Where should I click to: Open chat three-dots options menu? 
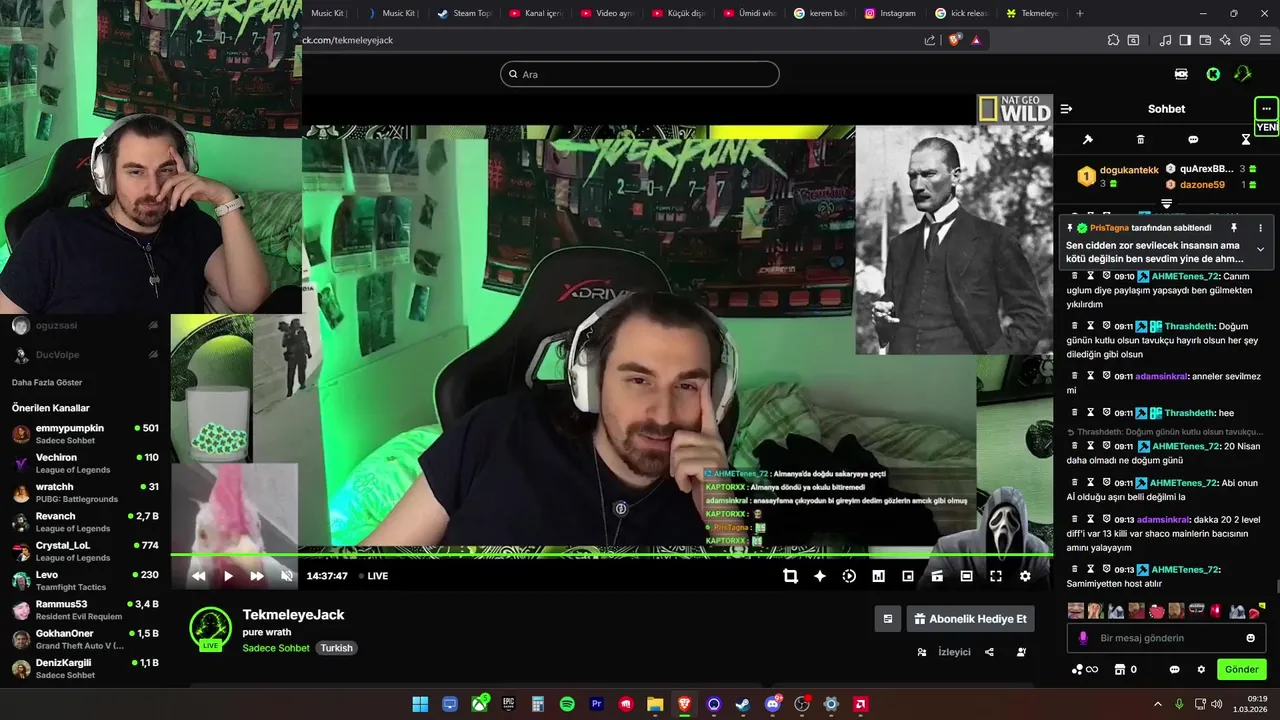pyautogui.click(x=1266, y=109)
